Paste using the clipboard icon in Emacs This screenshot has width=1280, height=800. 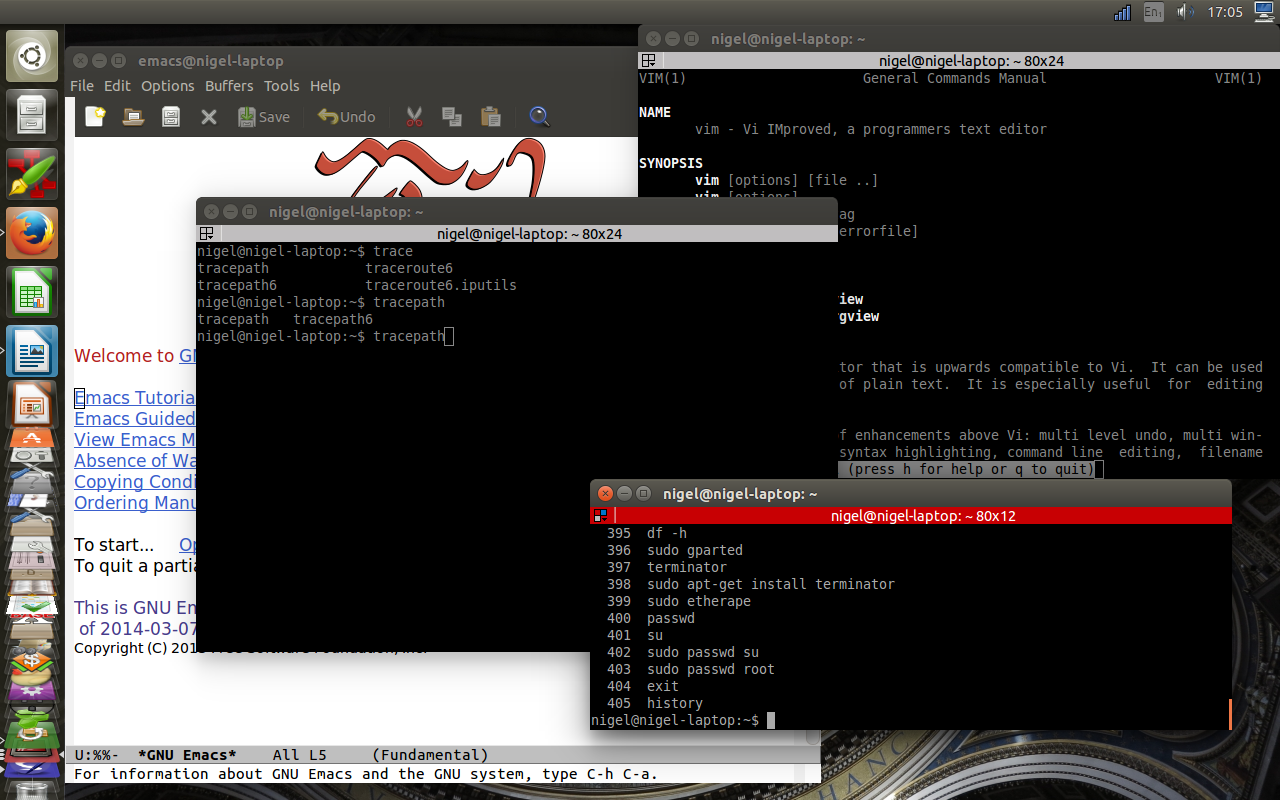(490, 117)
